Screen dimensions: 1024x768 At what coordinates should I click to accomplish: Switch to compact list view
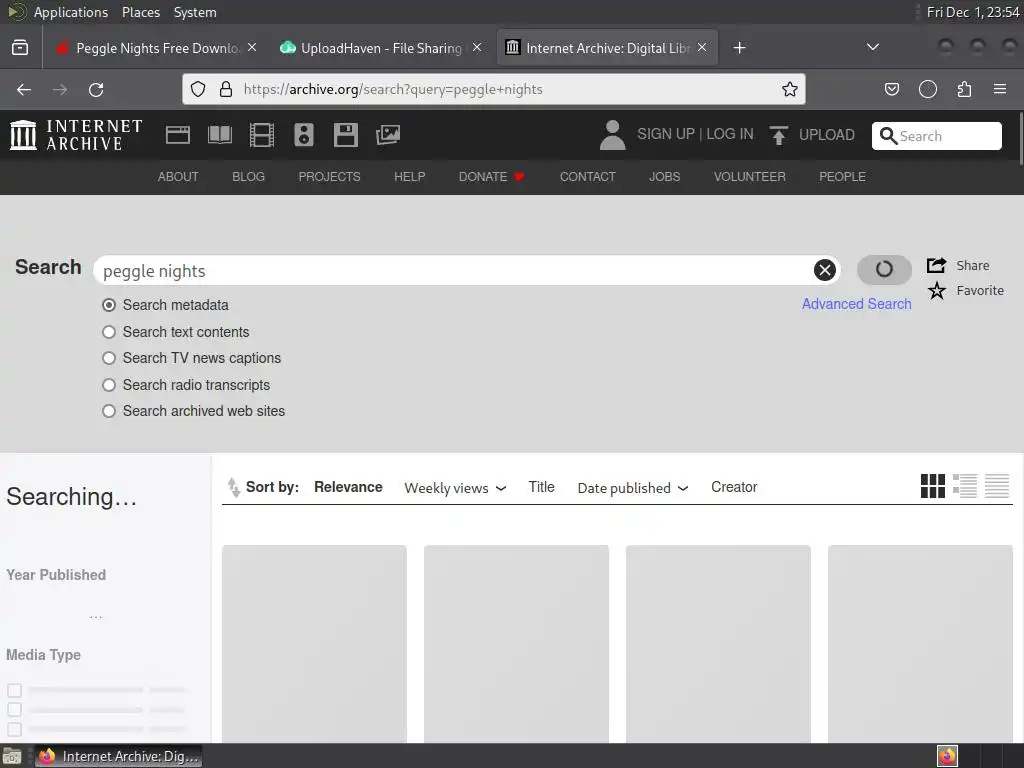click(997, 486)
